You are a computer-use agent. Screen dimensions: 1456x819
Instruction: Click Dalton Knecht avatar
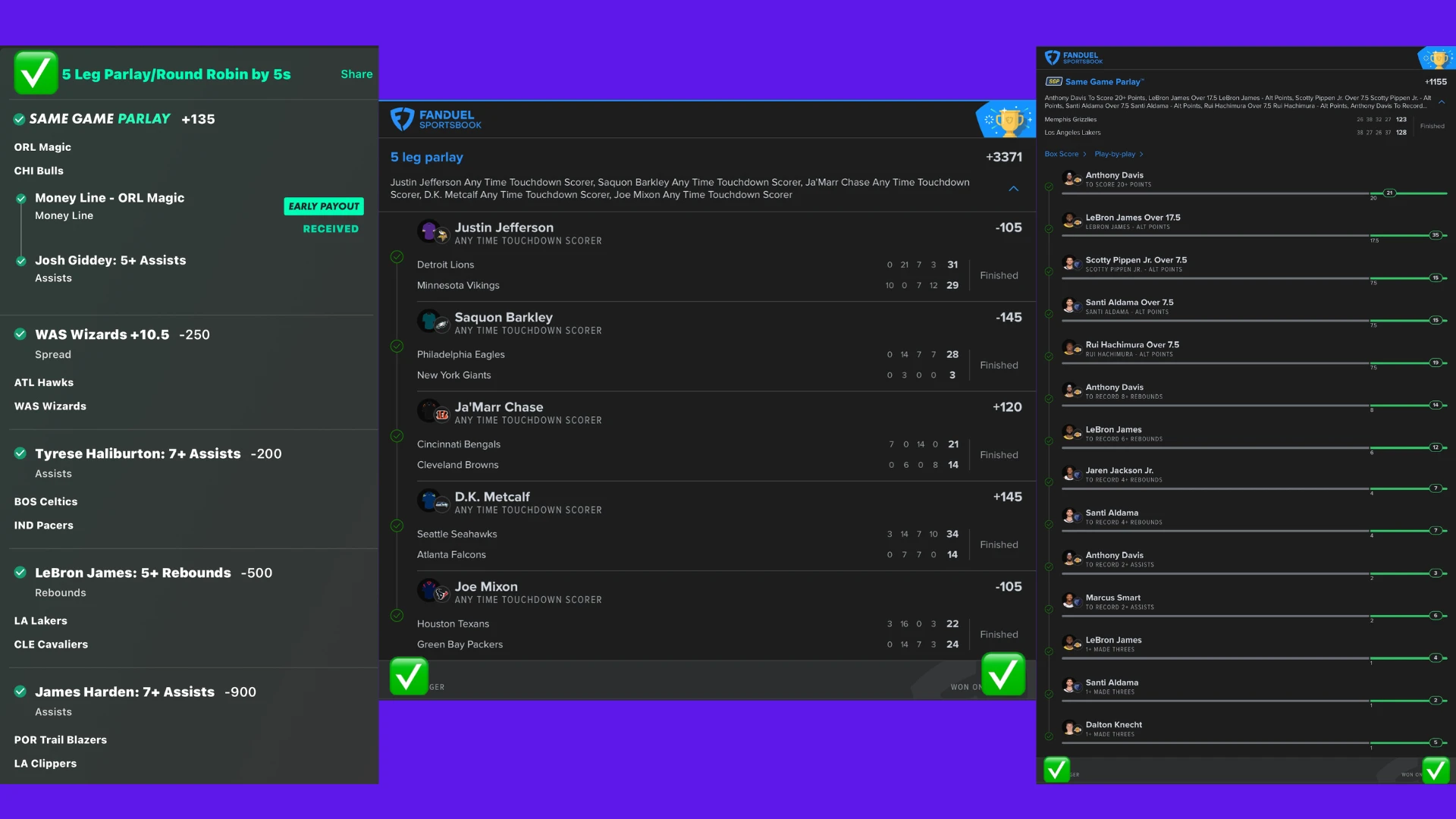pyautogui.click(x=1072, y=729)
